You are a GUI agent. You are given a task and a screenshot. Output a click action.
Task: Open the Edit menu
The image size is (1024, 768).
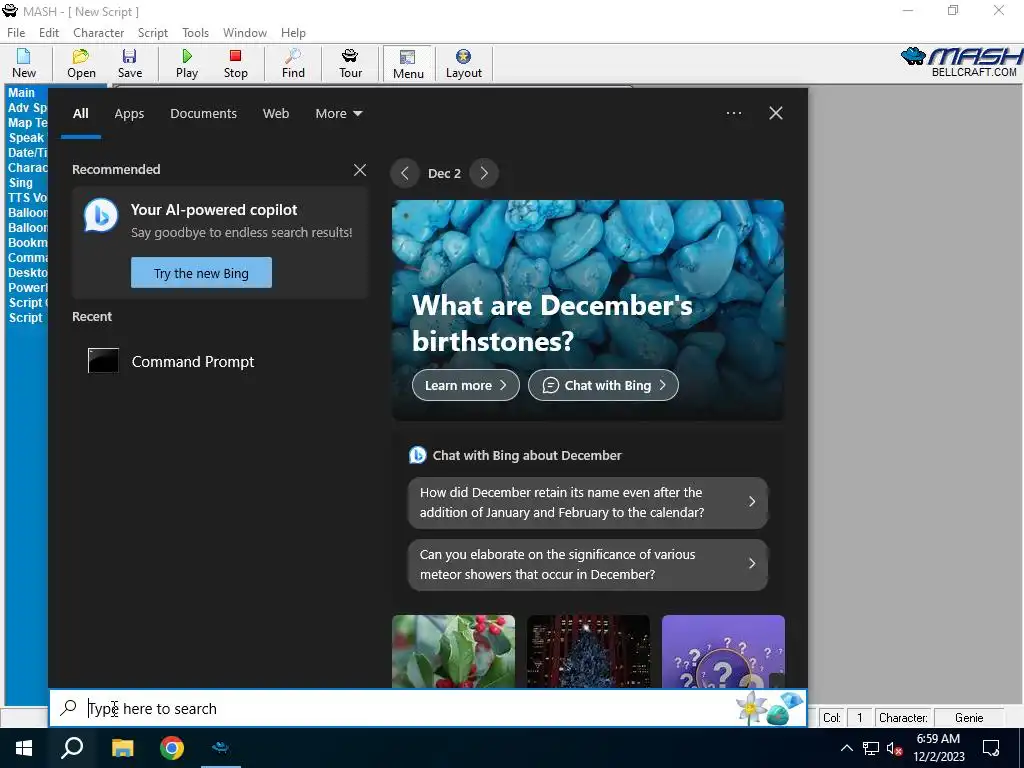tap(49, 33)
